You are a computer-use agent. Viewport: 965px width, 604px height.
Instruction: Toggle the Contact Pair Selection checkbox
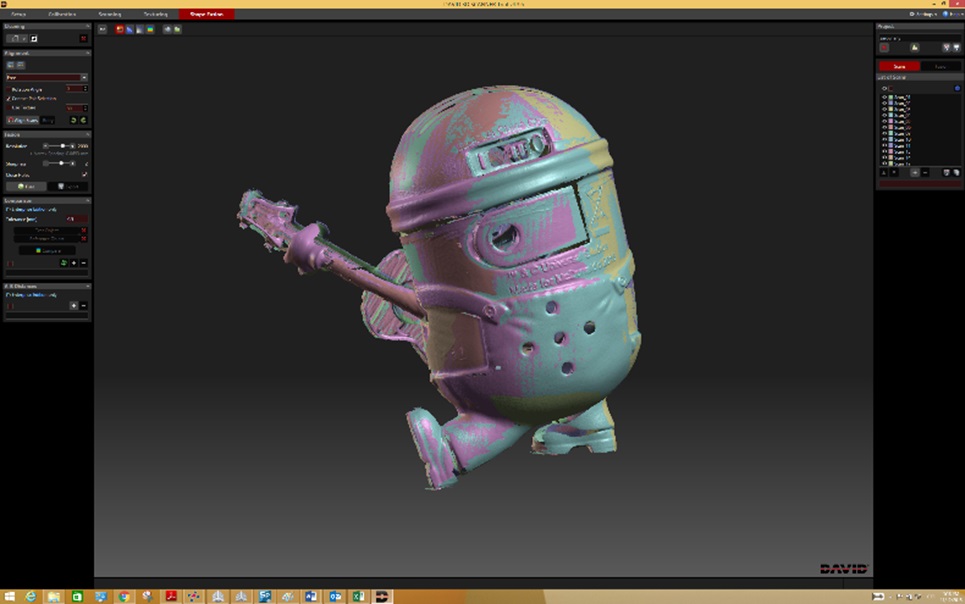9,99
